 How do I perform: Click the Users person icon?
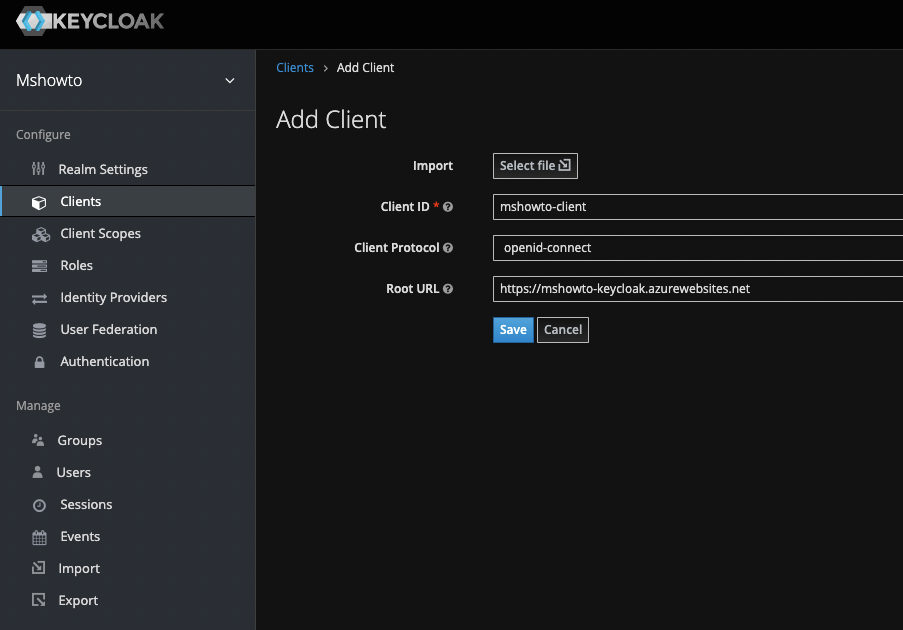37,472
